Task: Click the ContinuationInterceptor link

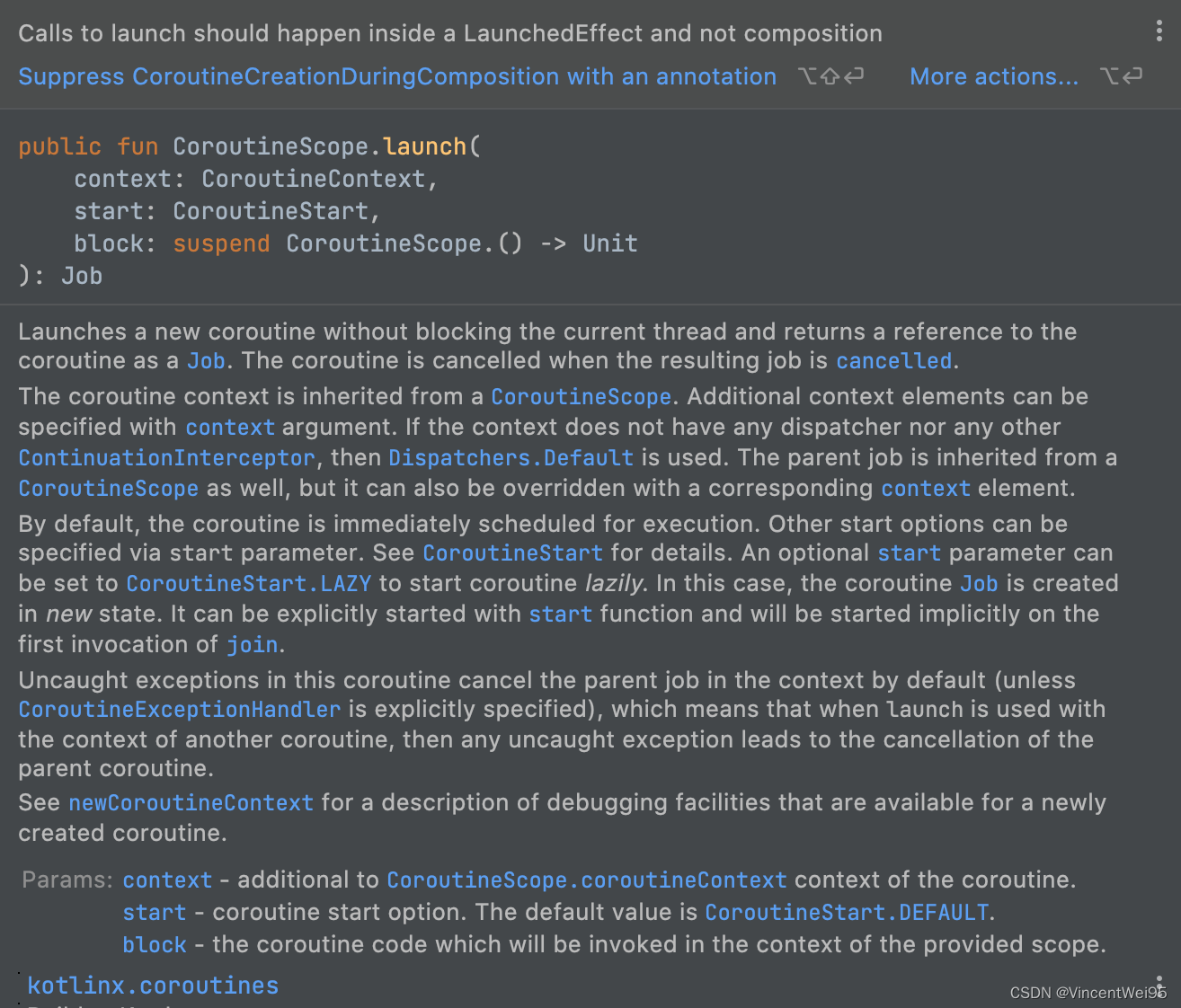Action: click(x=165, y=458)
